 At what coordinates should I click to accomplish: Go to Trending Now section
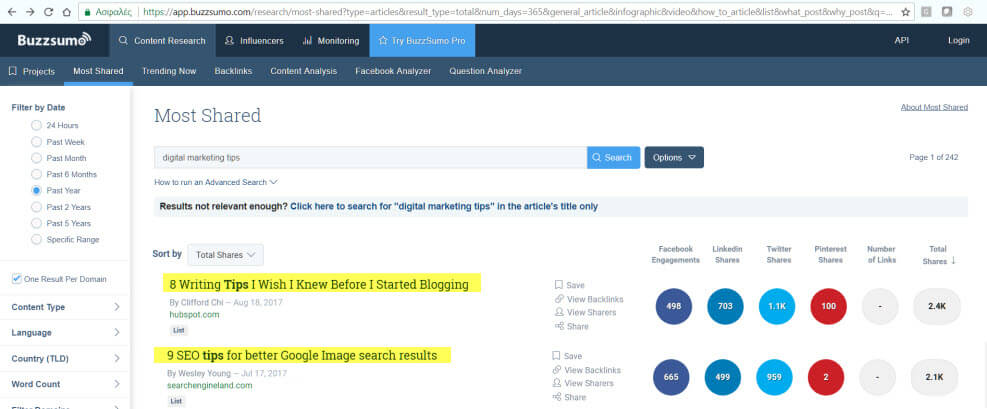(169, 71)
